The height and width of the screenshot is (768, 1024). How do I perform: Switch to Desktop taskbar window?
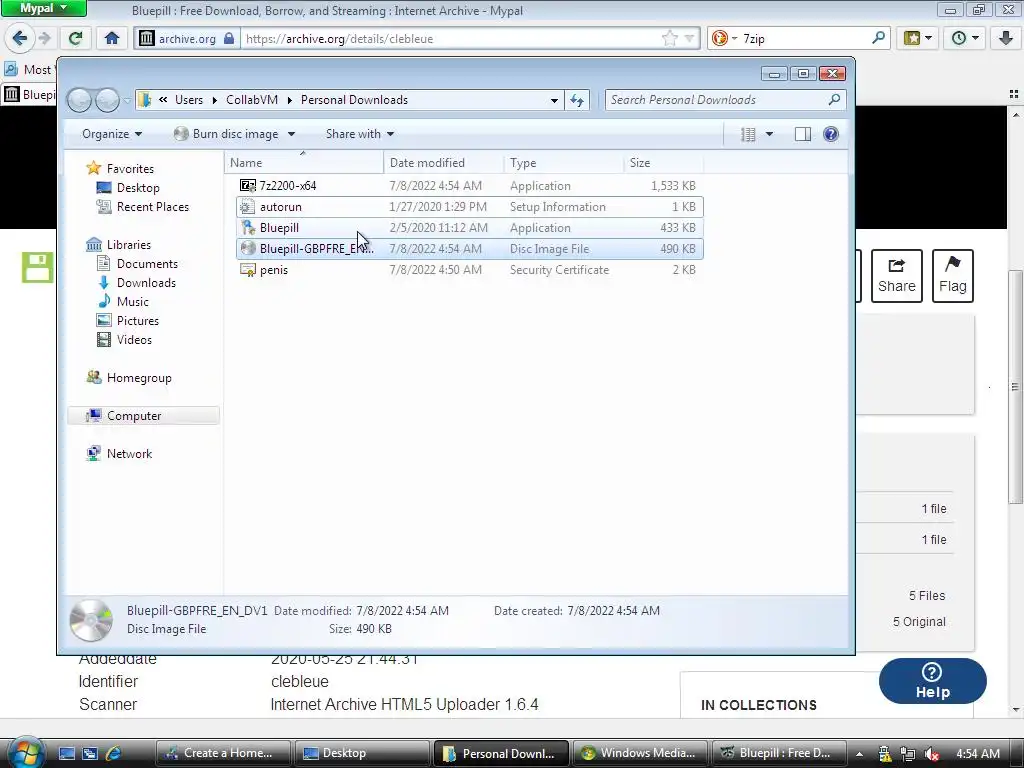pos(361,753)
